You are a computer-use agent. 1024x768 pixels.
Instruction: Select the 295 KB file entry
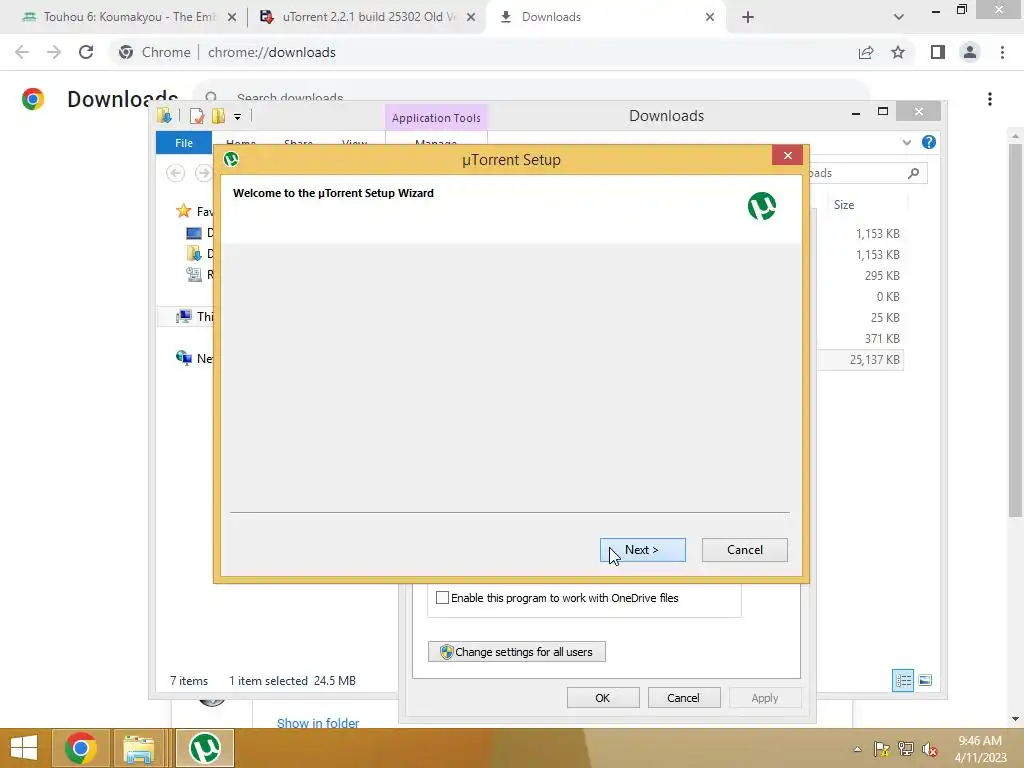click(882, 276)
